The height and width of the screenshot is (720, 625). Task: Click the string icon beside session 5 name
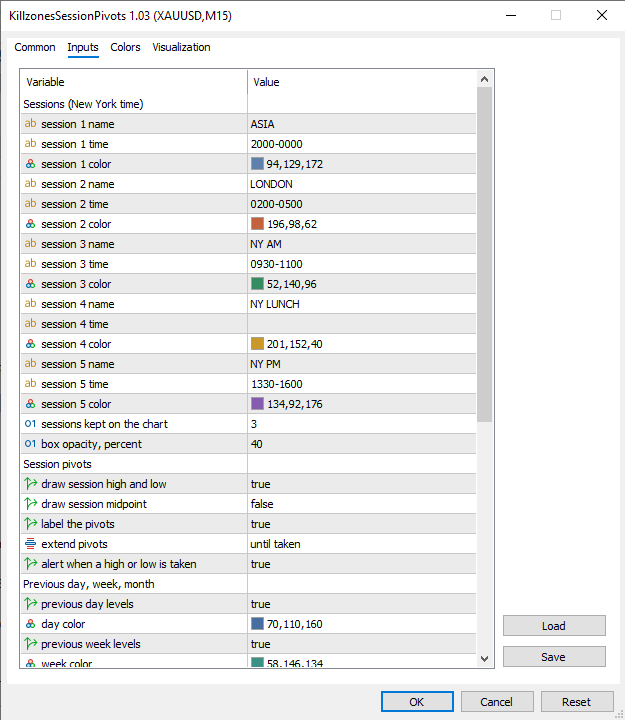(30, 364)
